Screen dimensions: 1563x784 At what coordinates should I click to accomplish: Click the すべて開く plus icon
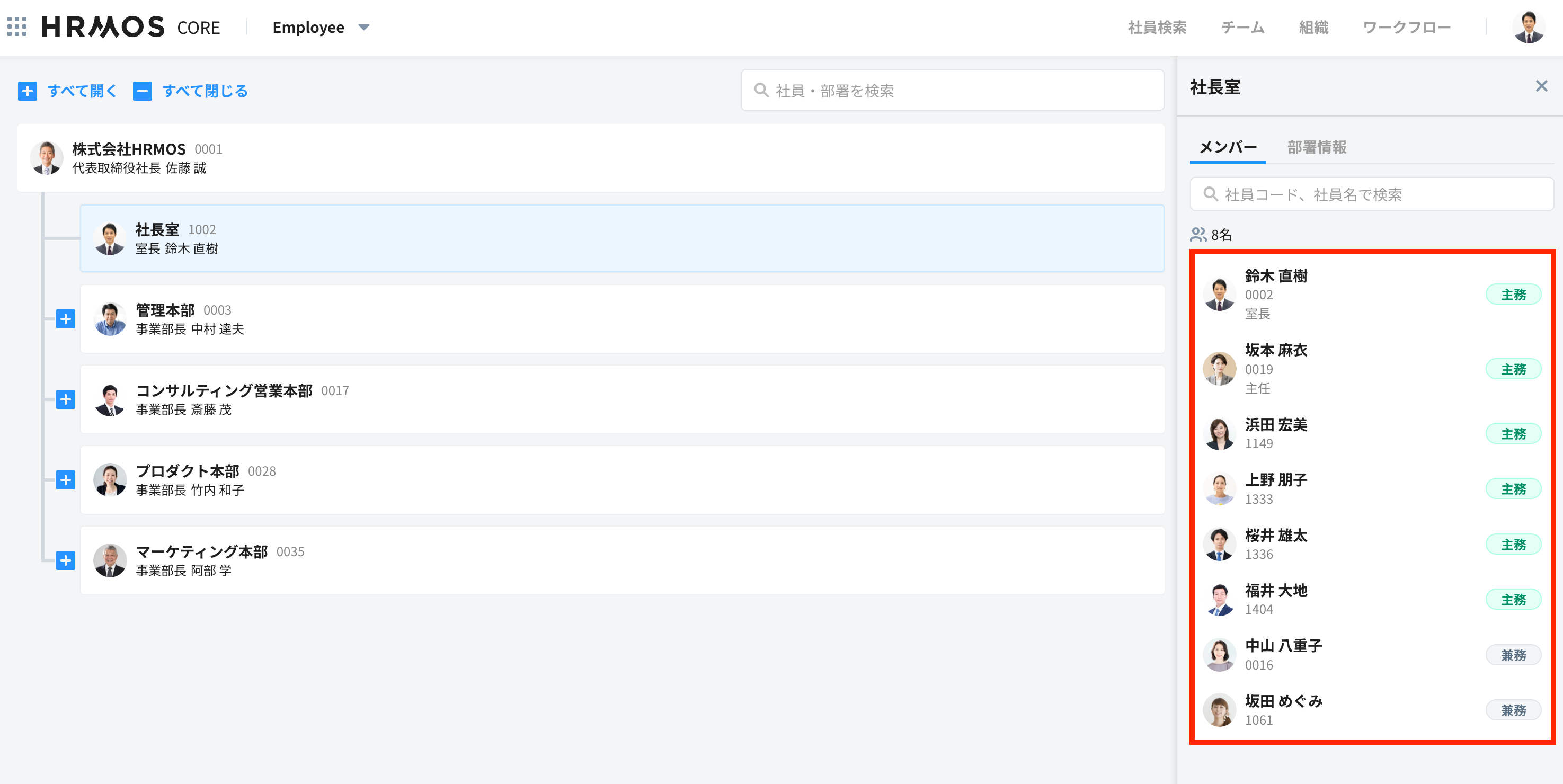pos(28,91)
